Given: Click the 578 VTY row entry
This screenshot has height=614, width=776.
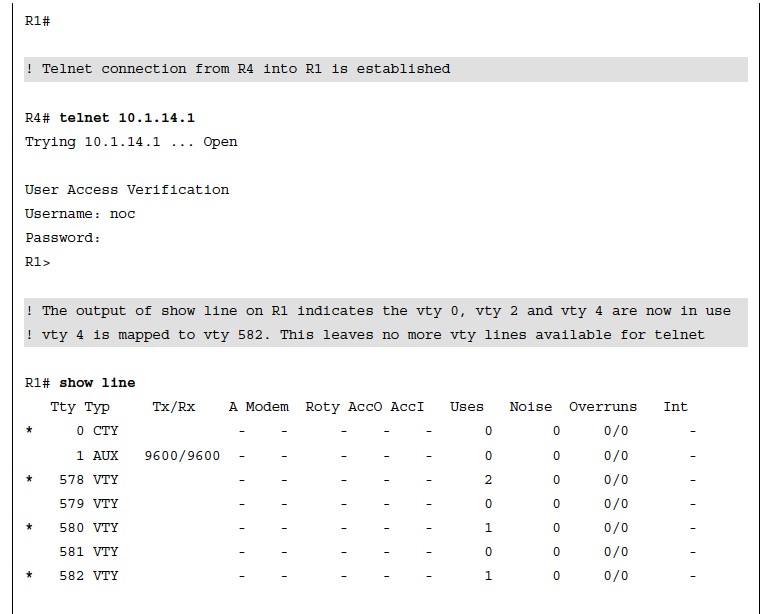Looking at the screenshot, I should 89,479.
